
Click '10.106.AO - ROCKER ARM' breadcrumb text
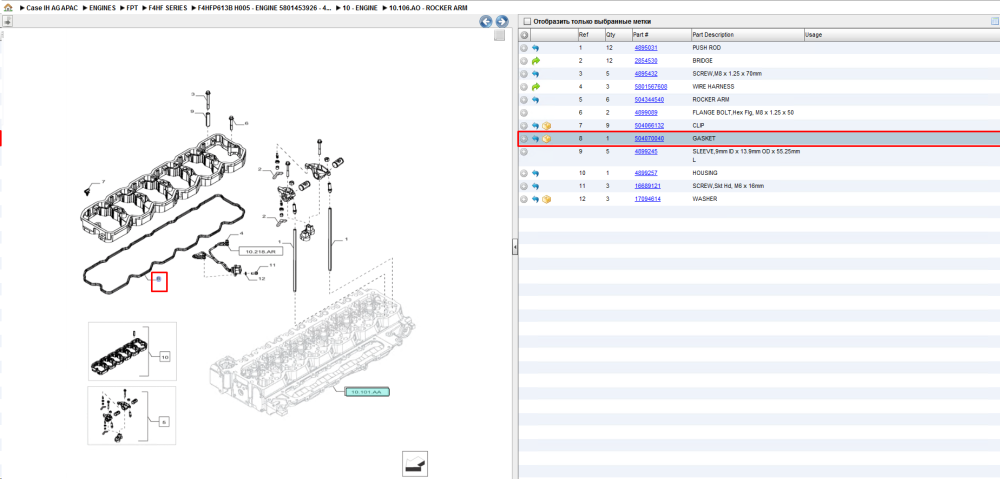point(428,8)
